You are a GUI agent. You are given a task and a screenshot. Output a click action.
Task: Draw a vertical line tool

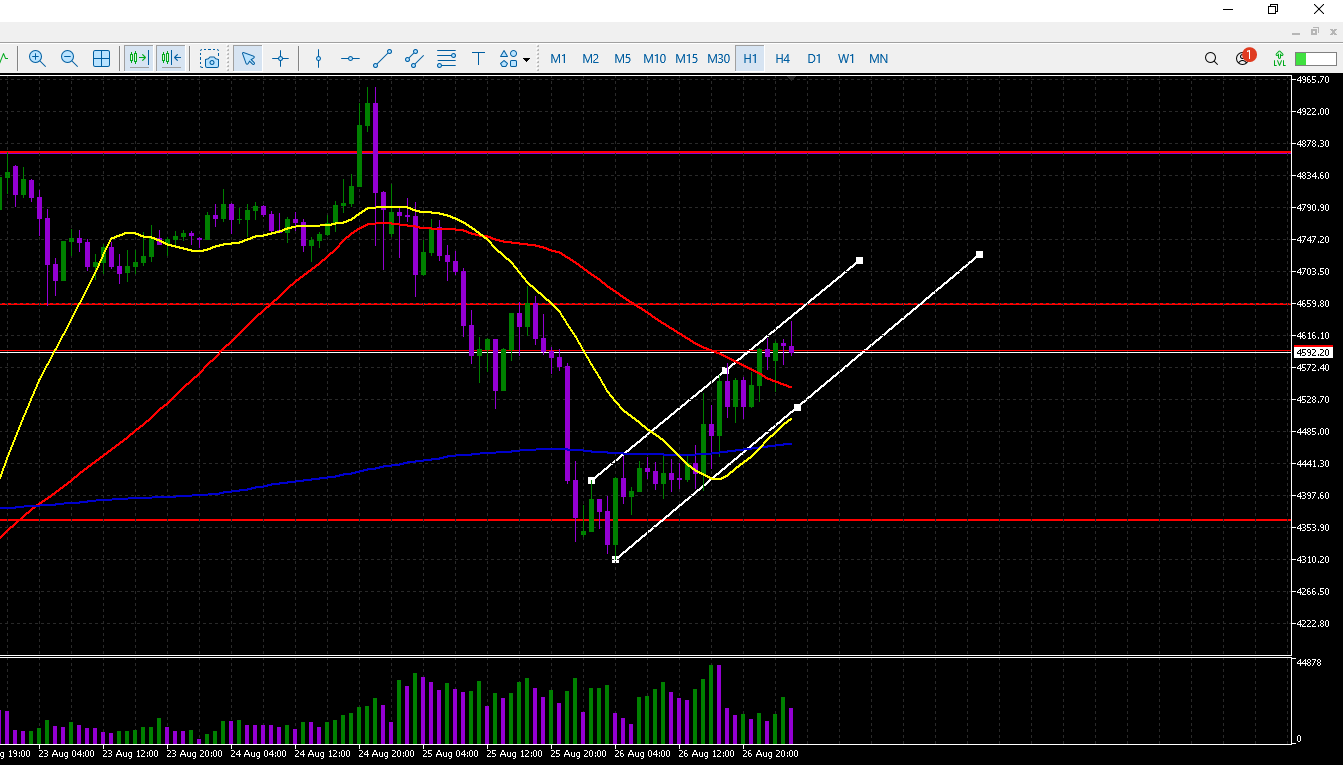[x=318, y=59]
